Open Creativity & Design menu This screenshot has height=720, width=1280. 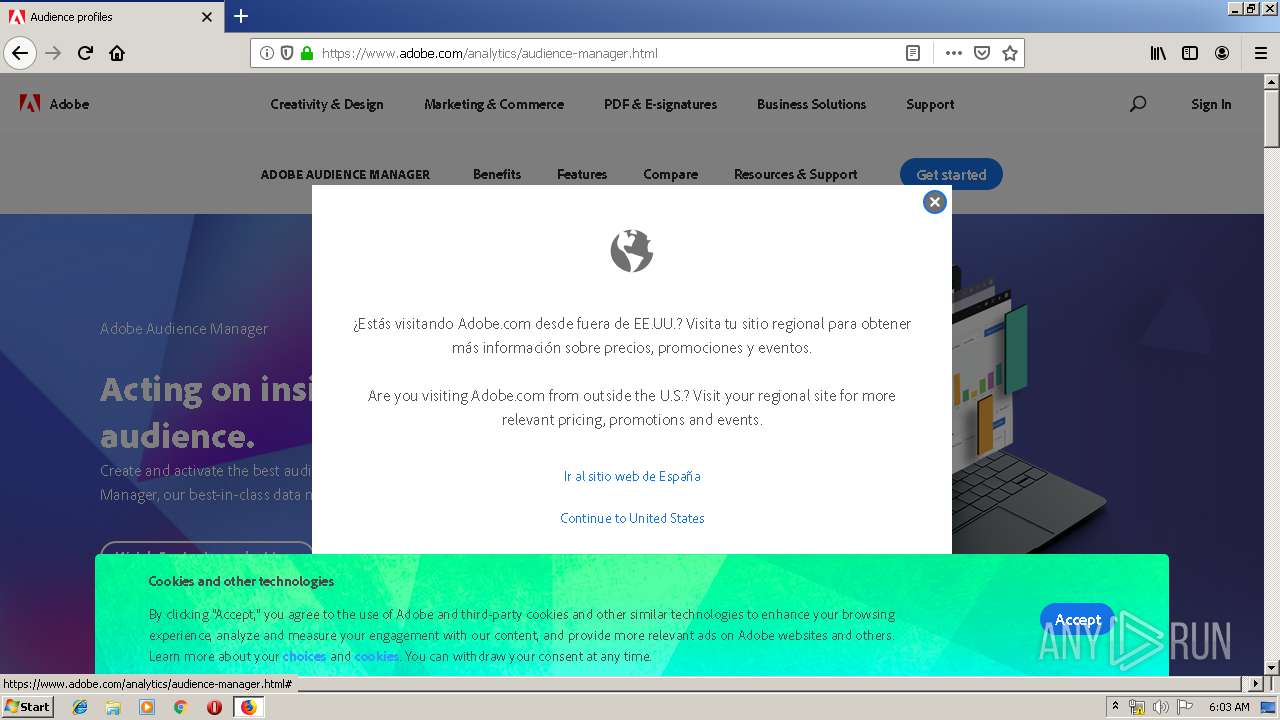click(327, 104)
